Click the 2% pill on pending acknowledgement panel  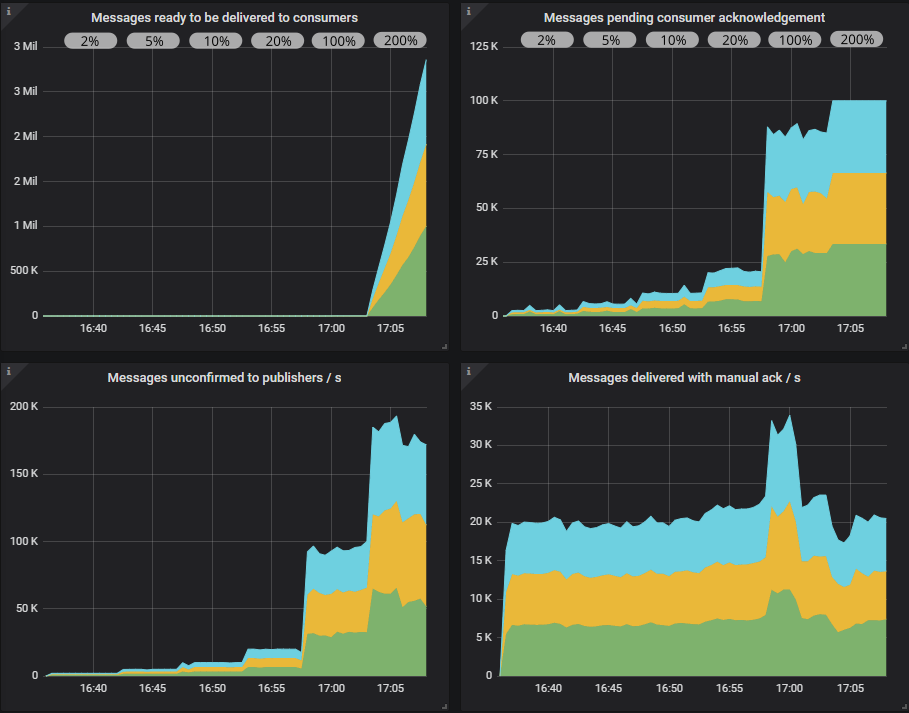[547, 39]
